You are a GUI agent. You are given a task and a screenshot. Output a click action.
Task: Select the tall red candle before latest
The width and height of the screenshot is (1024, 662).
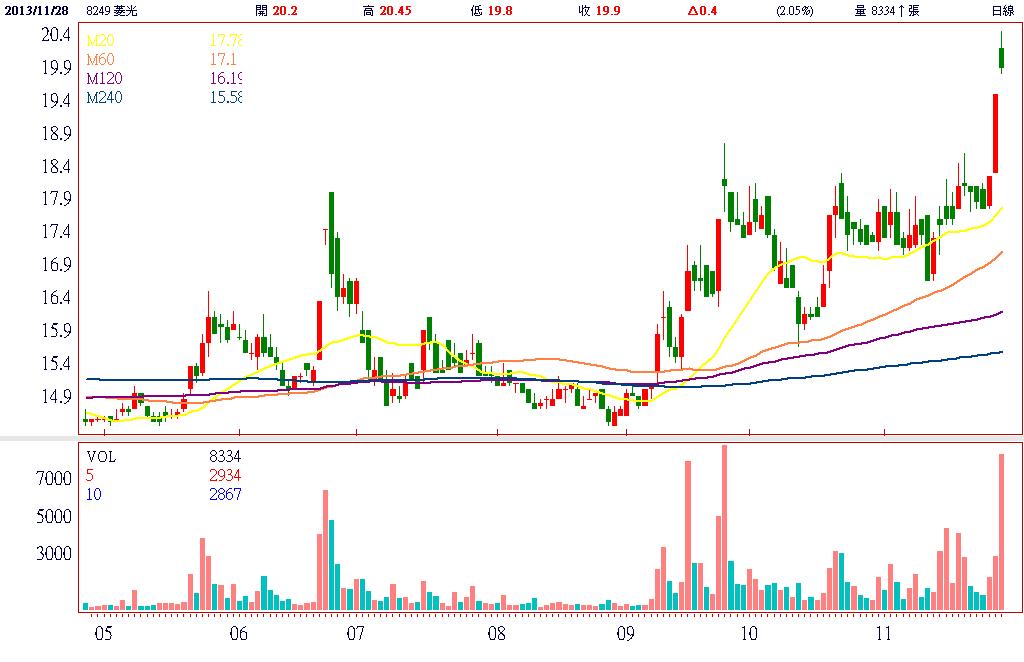click(995, 132)
